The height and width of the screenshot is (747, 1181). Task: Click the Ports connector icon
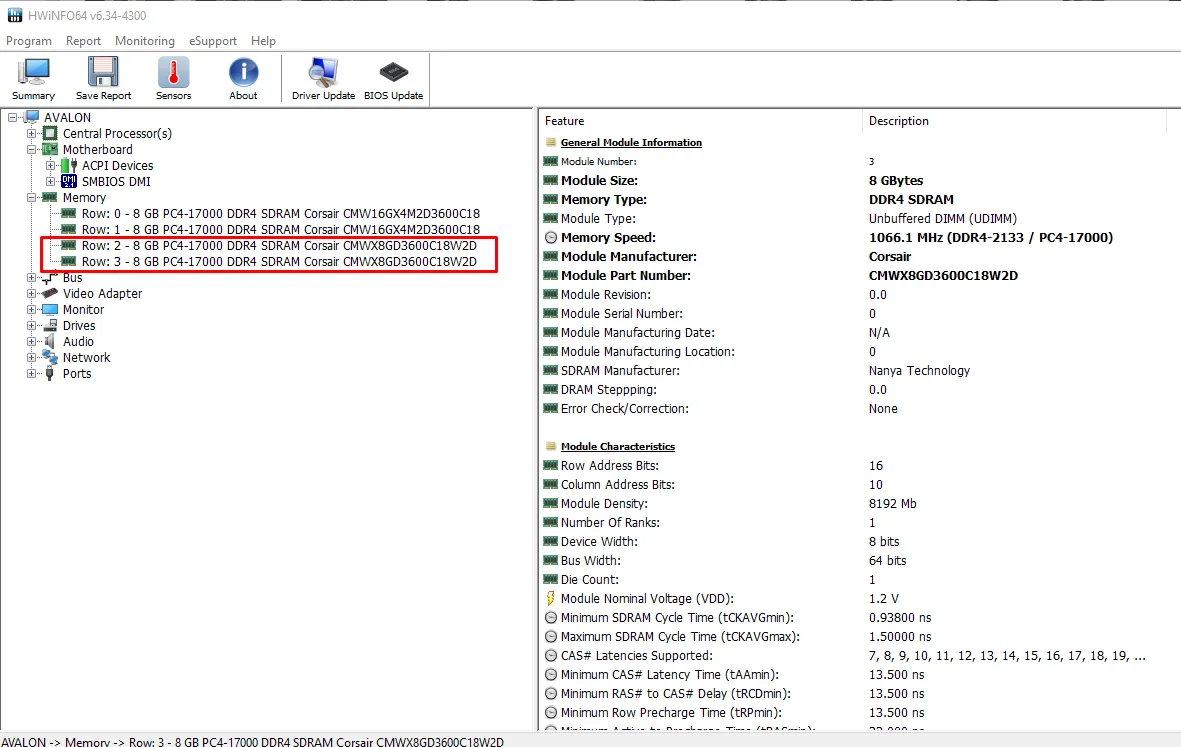tap(50, 374)
